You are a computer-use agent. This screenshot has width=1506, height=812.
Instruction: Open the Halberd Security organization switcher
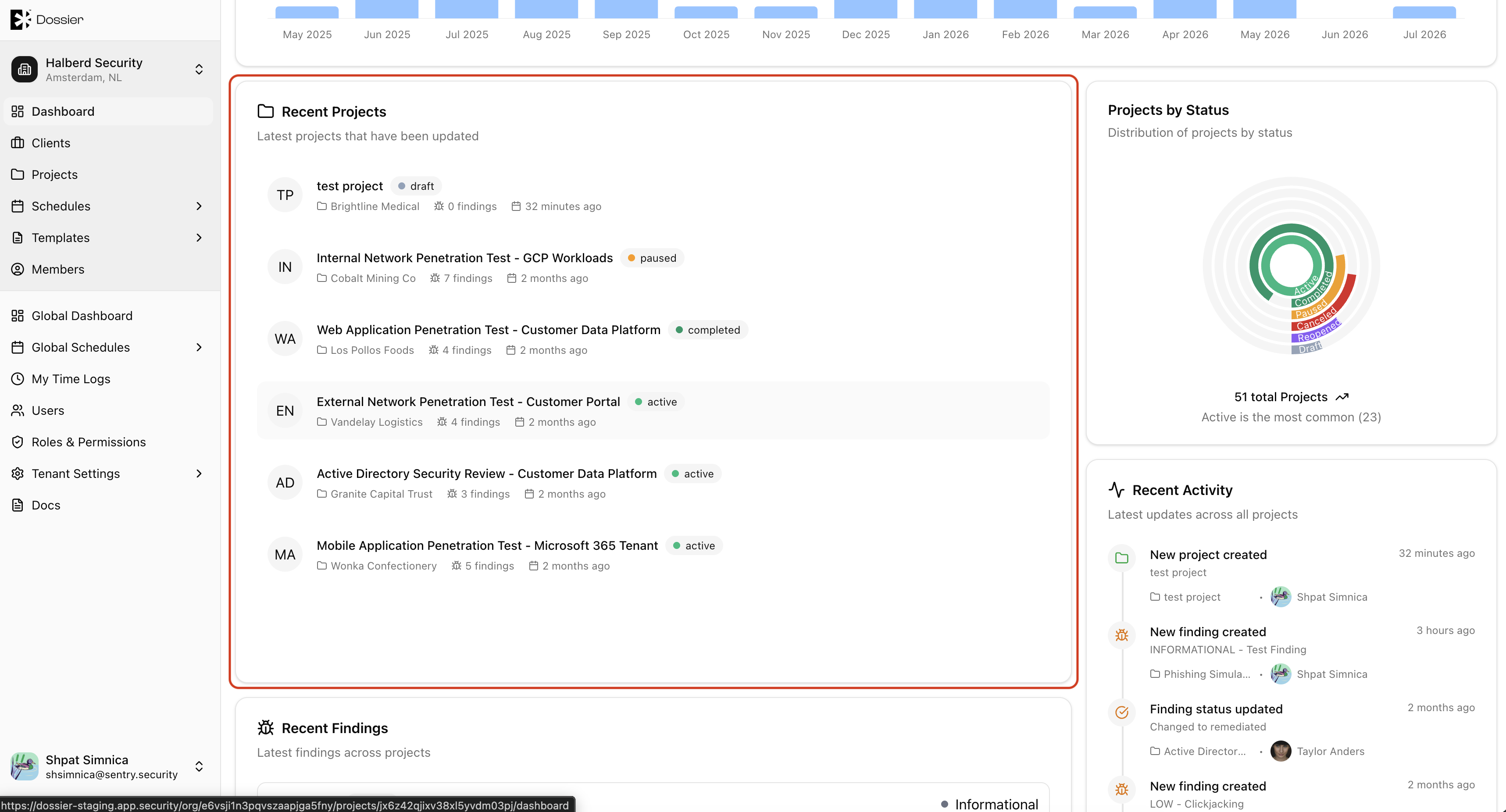point(109,70)
